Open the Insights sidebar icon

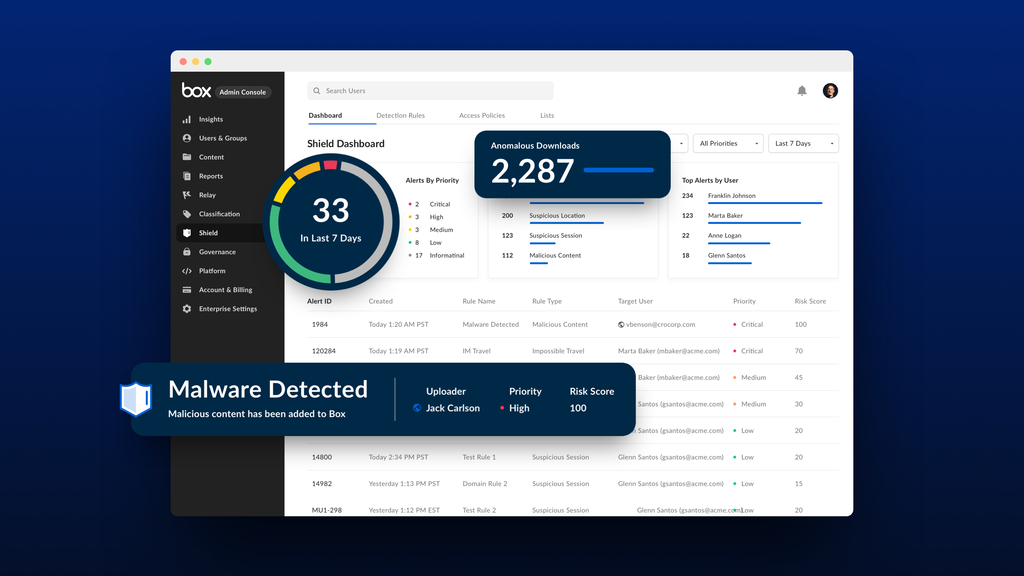point(187,120)
